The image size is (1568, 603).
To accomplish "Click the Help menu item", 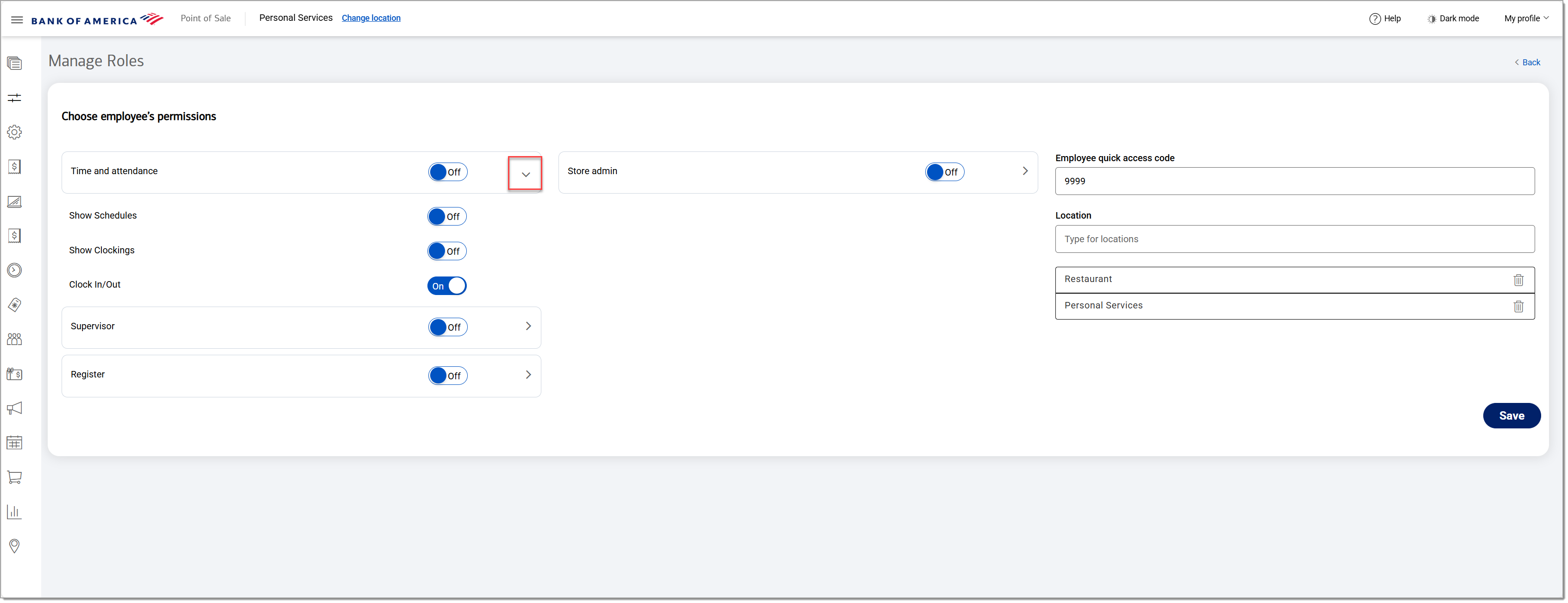I will 1385,18.
